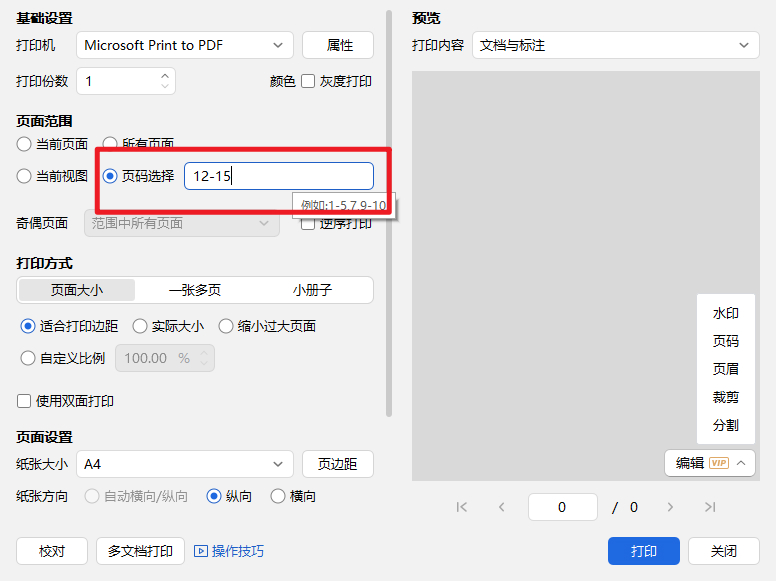Image resolution: width=776 pixels, height=581 pixels.
Task: Select 适合打印边距 scaling option
Action: coord(28,326)
